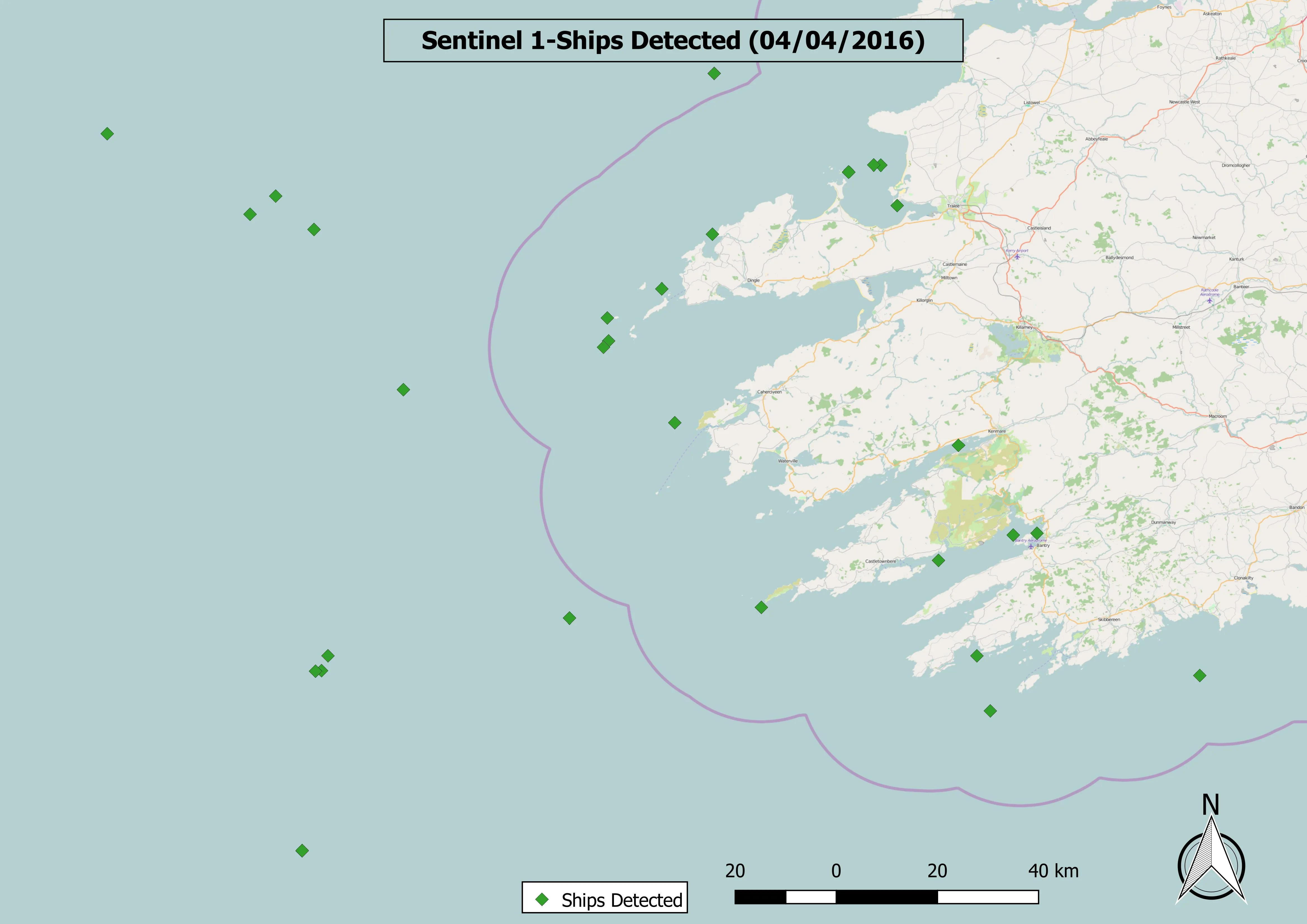Click the 'Ships Detected' legend label
The height and width of the screenshot is (924, 1307).
click(622, 900)
